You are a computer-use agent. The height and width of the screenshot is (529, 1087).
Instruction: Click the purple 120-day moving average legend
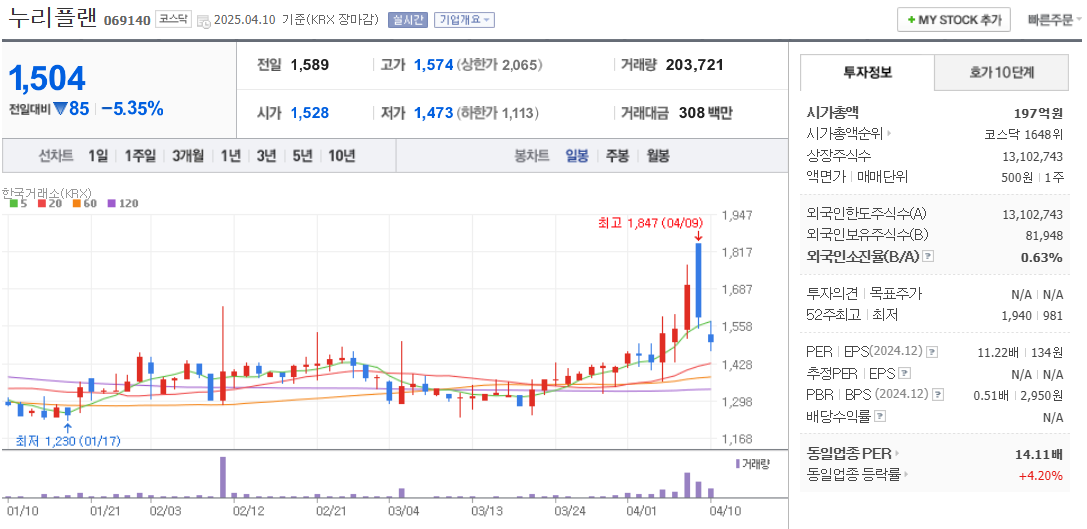click(123, 203)
